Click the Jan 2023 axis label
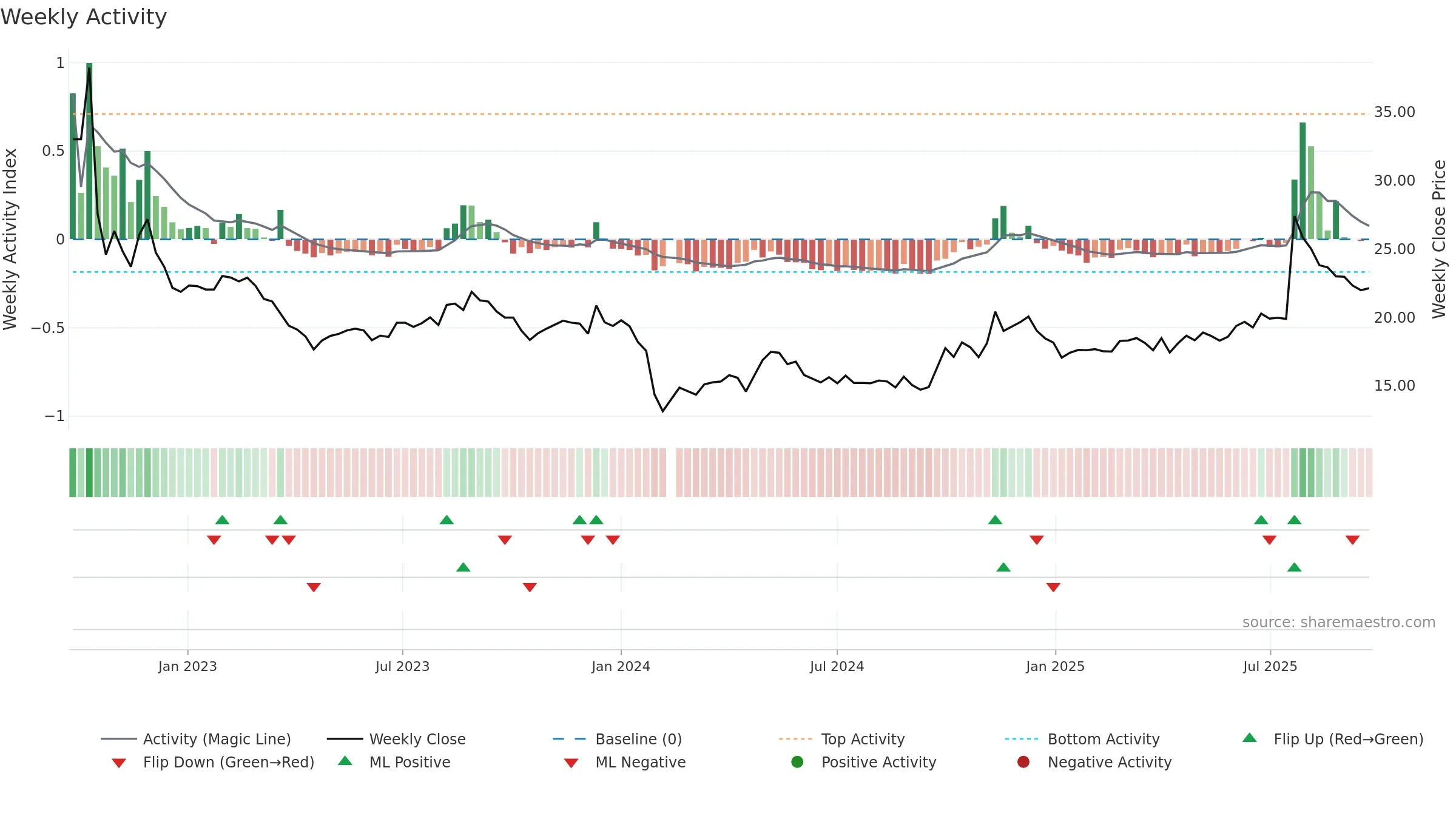Viewport: 1456px width, 819px height. click(187, 666)
